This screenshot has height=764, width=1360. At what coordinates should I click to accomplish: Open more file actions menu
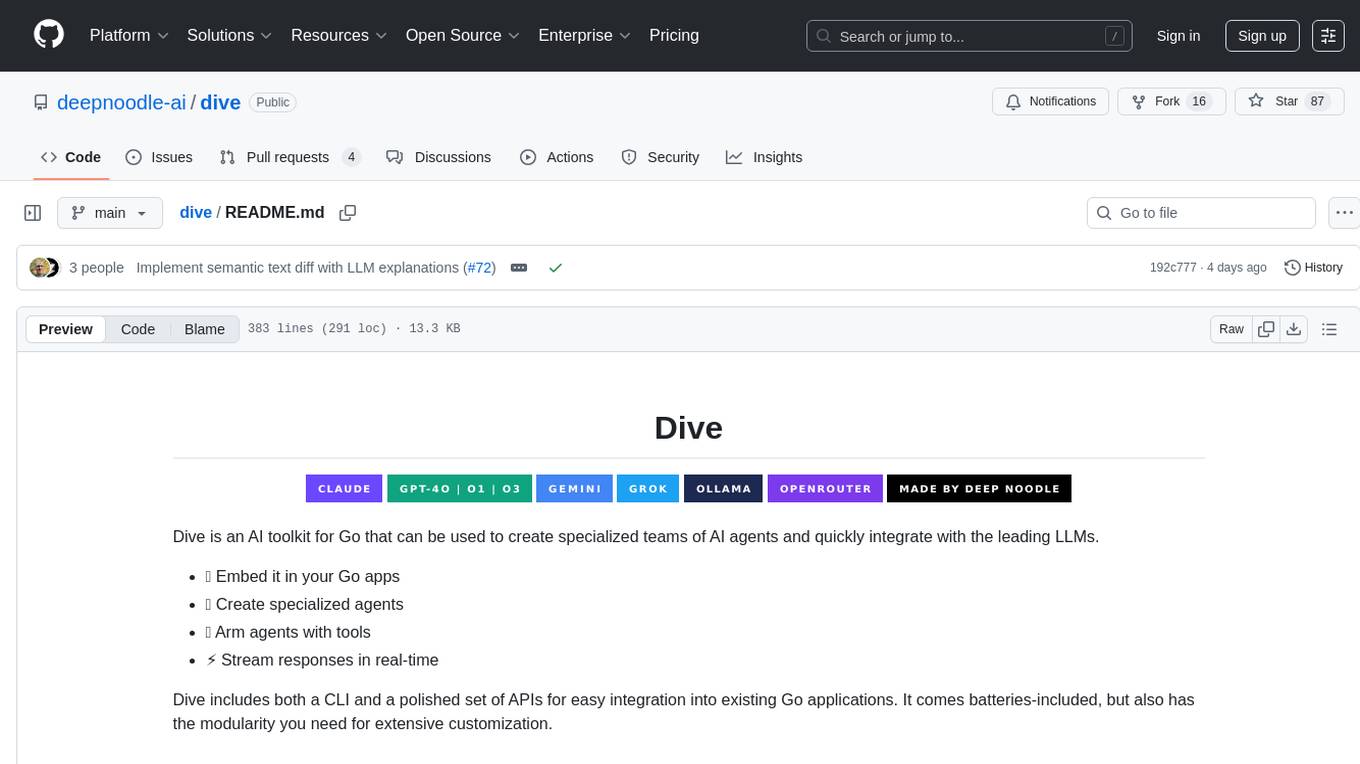click(1345, 213)
